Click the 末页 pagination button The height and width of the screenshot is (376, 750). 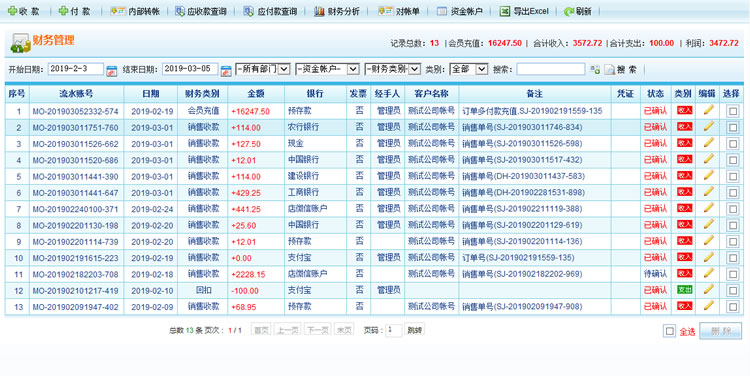point(344,330)
